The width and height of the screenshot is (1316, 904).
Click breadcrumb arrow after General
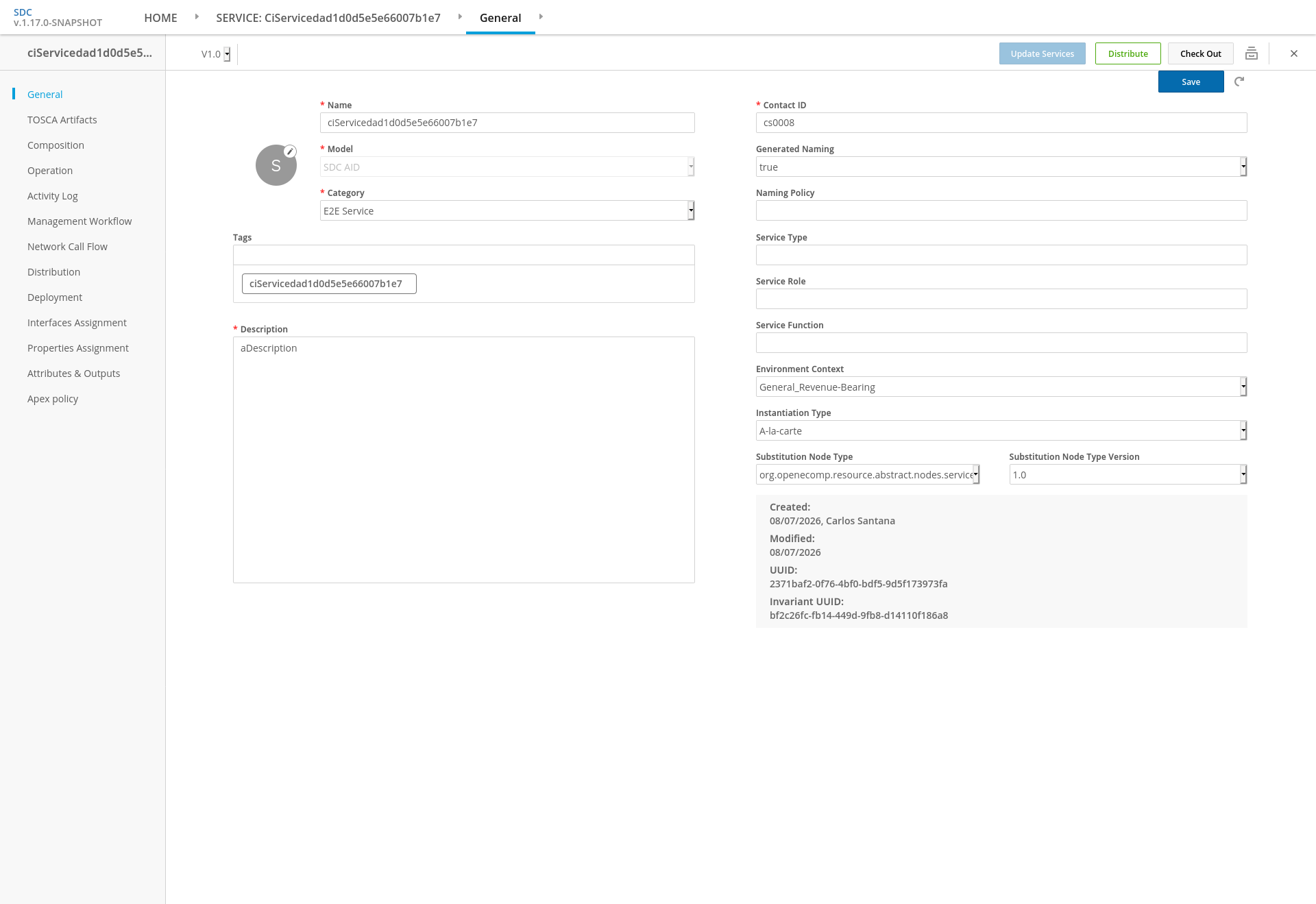pyautogui.click(x=541, y=16)
